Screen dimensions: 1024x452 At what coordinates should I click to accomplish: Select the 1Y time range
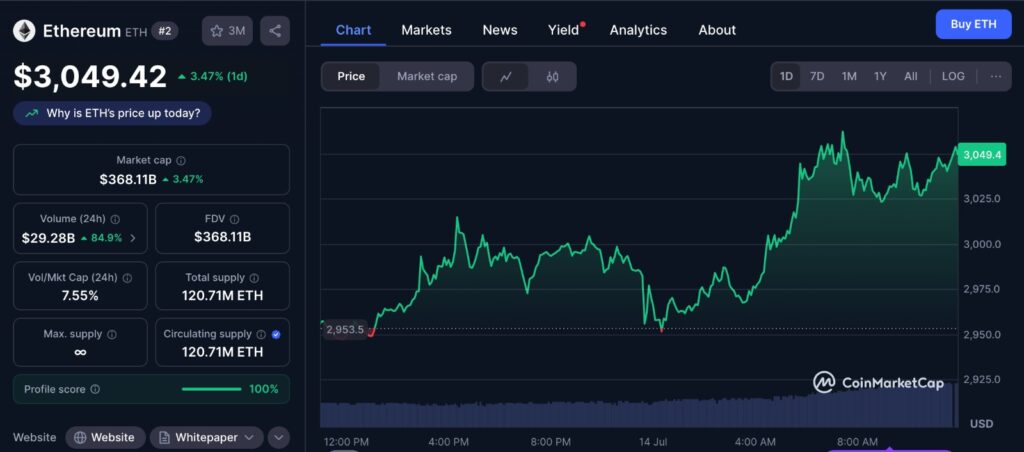click(x=880, y=76)
